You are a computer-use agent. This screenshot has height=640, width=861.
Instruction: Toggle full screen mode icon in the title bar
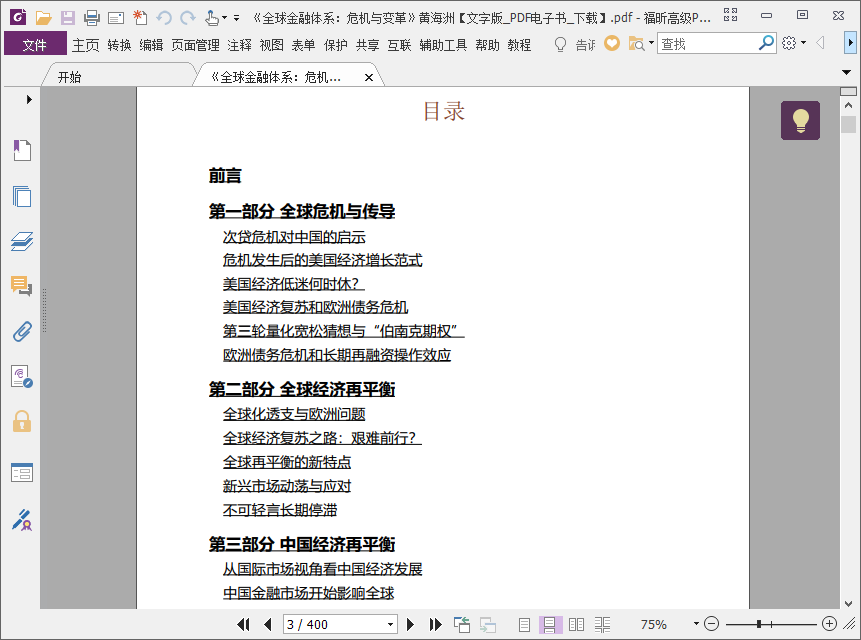pos(730,15)
